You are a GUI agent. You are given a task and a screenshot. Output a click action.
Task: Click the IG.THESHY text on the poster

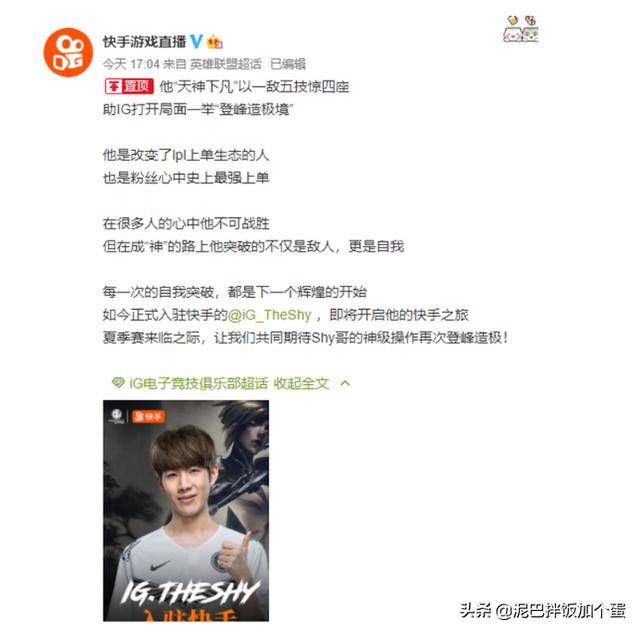click(x=191, y=592)
